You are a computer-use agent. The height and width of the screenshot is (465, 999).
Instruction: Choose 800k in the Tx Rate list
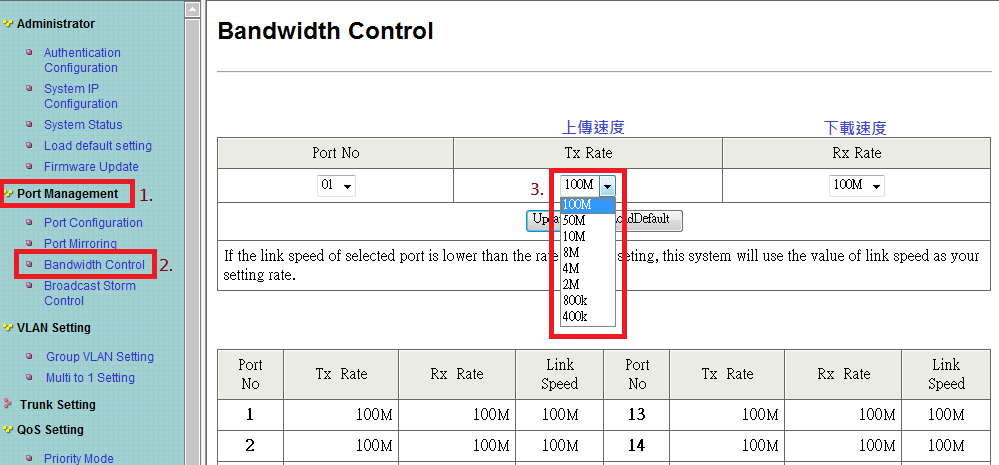[575, 300]
